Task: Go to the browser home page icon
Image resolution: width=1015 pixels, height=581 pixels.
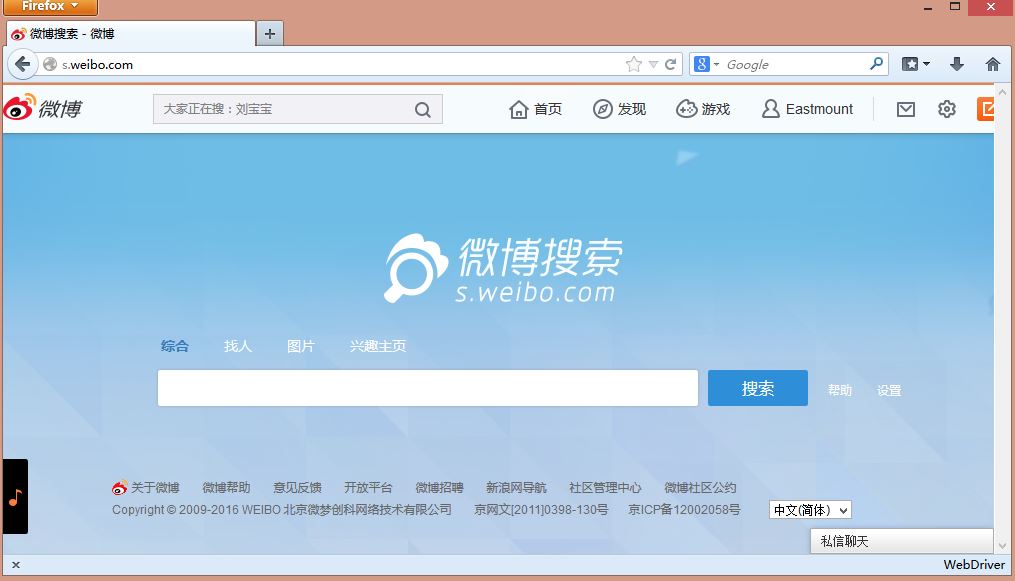Action: click(992, 64)
